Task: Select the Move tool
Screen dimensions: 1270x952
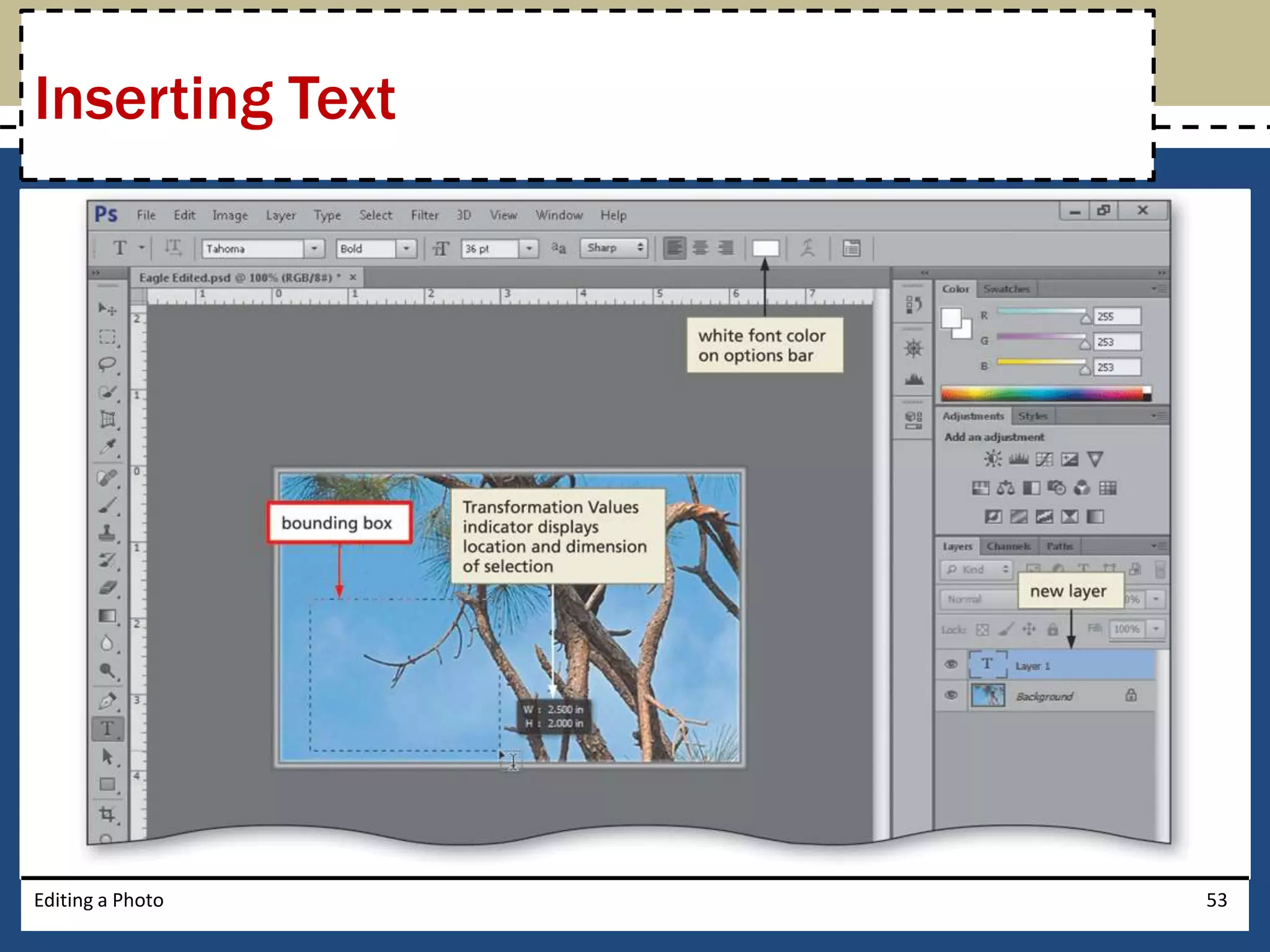Action: click(x=107, y=308)
